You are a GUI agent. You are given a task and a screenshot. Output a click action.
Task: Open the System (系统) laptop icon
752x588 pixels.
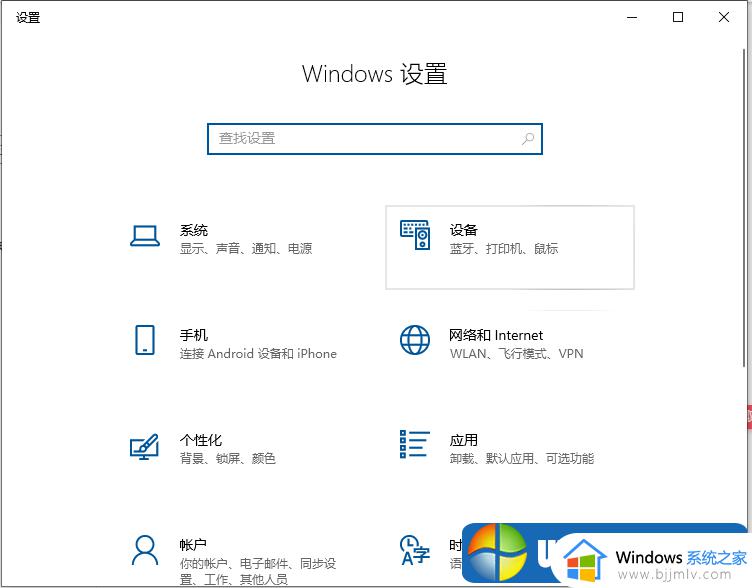click(145, 236)
